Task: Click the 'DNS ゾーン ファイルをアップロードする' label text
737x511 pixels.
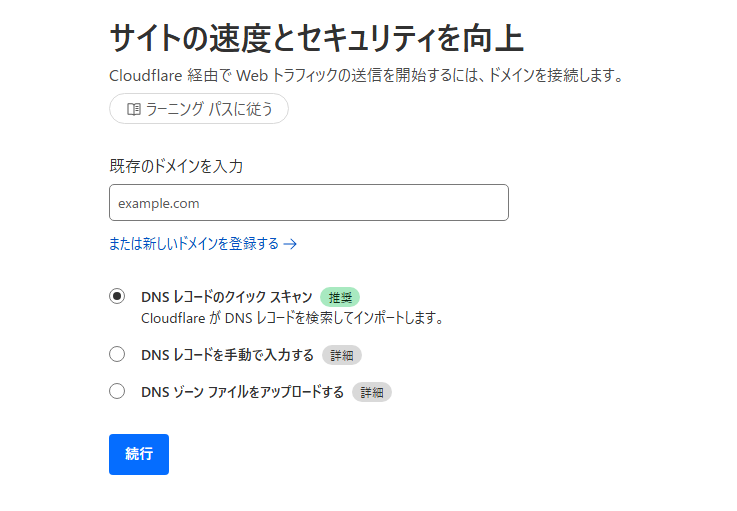Action: (242, 391)
